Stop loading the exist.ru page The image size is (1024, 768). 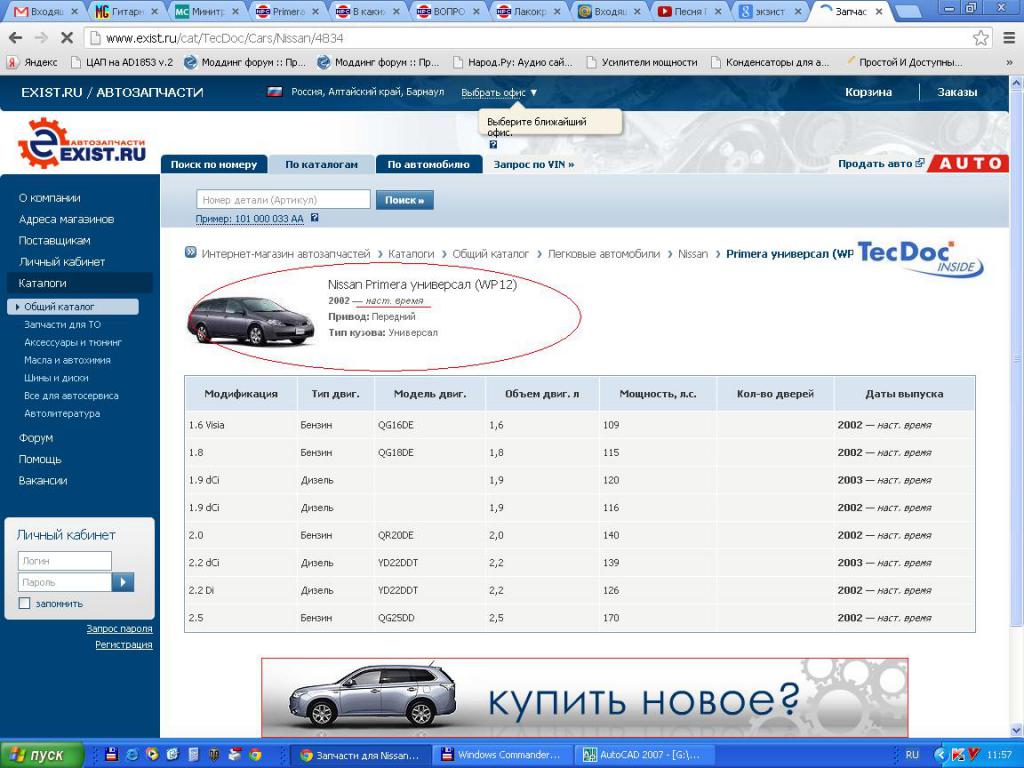point(67,39)
